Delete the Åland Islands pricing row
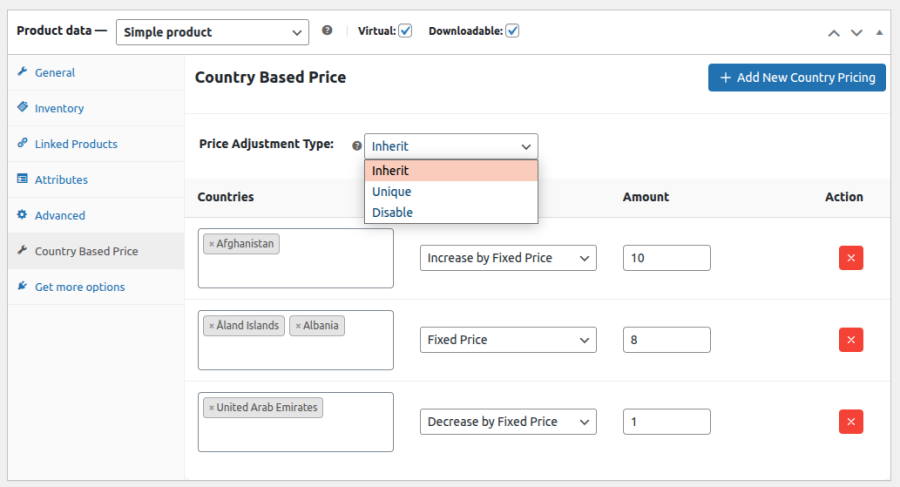This screenshot has height=487, width=900. [851, 340]
